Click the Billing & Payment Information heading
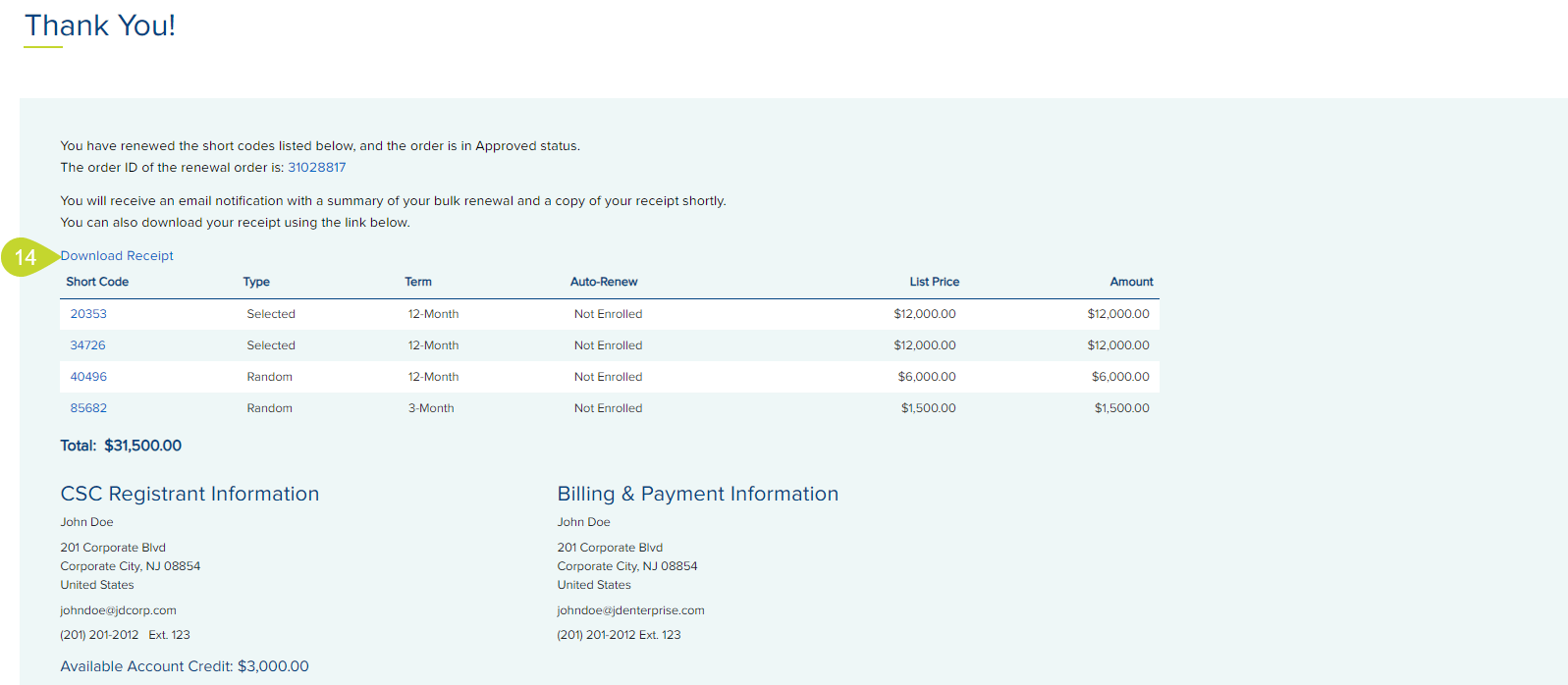Viewport: 1568px width, 685px height. [697, 494]
